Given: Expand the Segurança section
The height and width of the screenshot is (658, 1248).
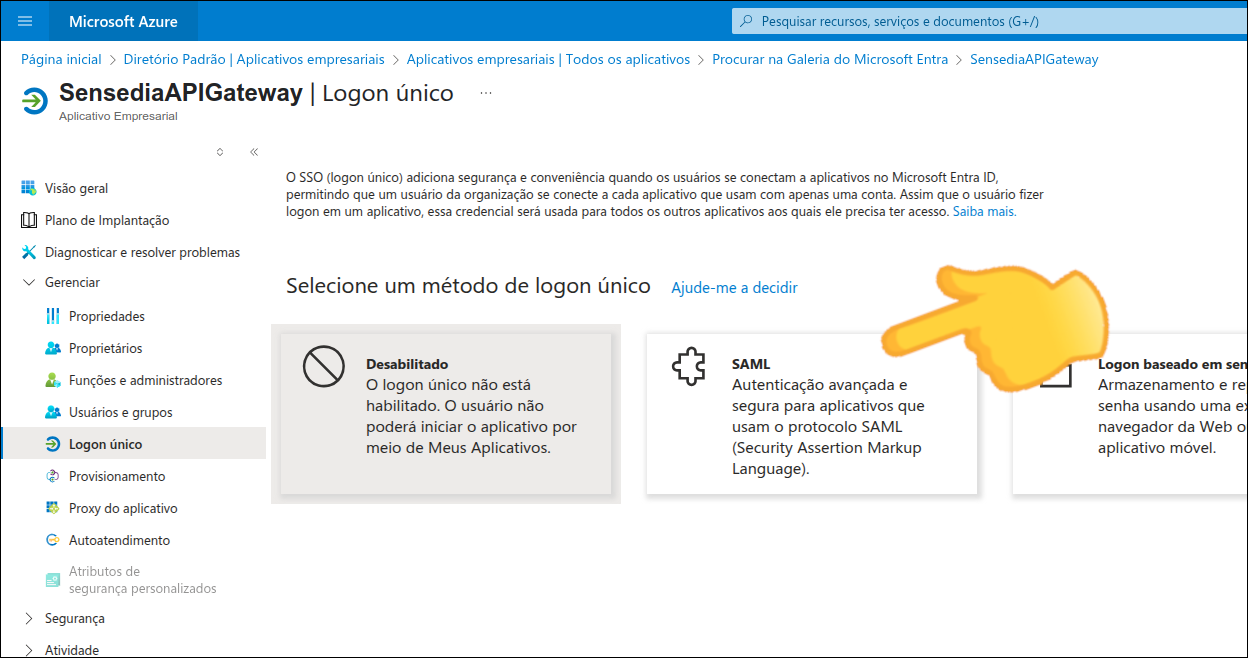Looking at the screenshot, I should click(29, 618).
